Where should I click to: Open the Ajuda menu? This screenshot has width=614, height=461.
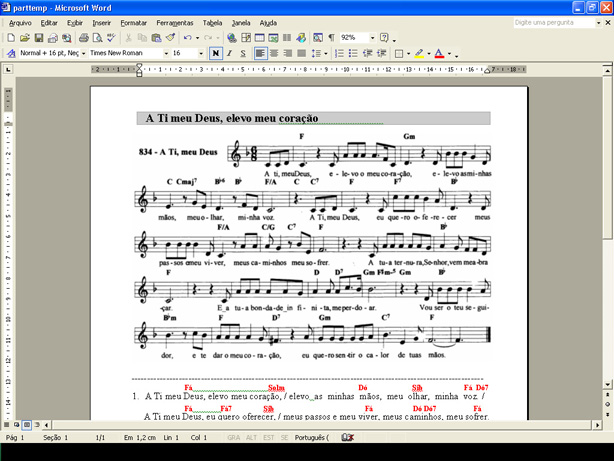pyautogui.click(x=268, y=23)
